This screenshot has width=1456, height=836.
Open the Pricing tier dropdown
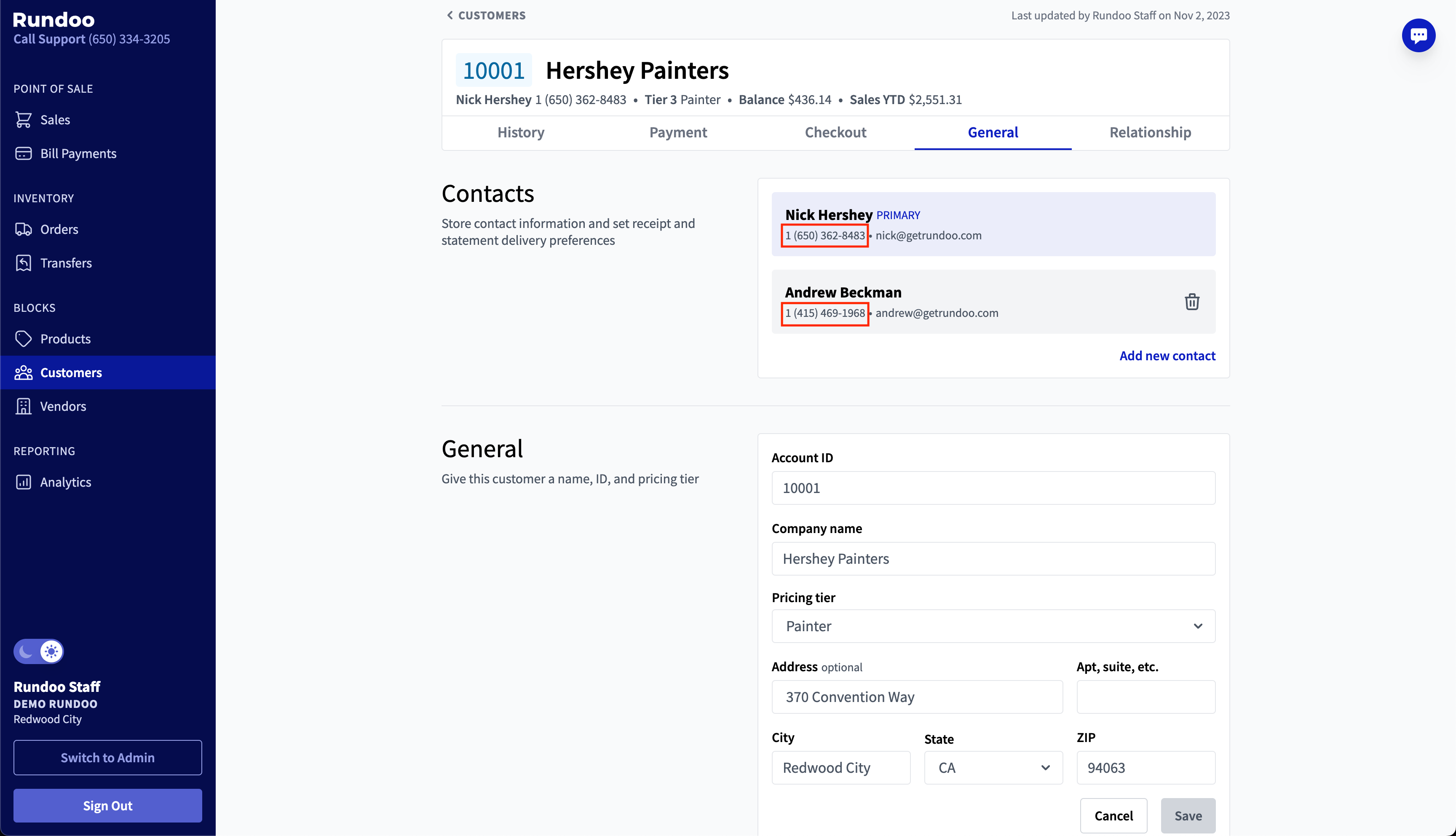(x=993, y=626)
